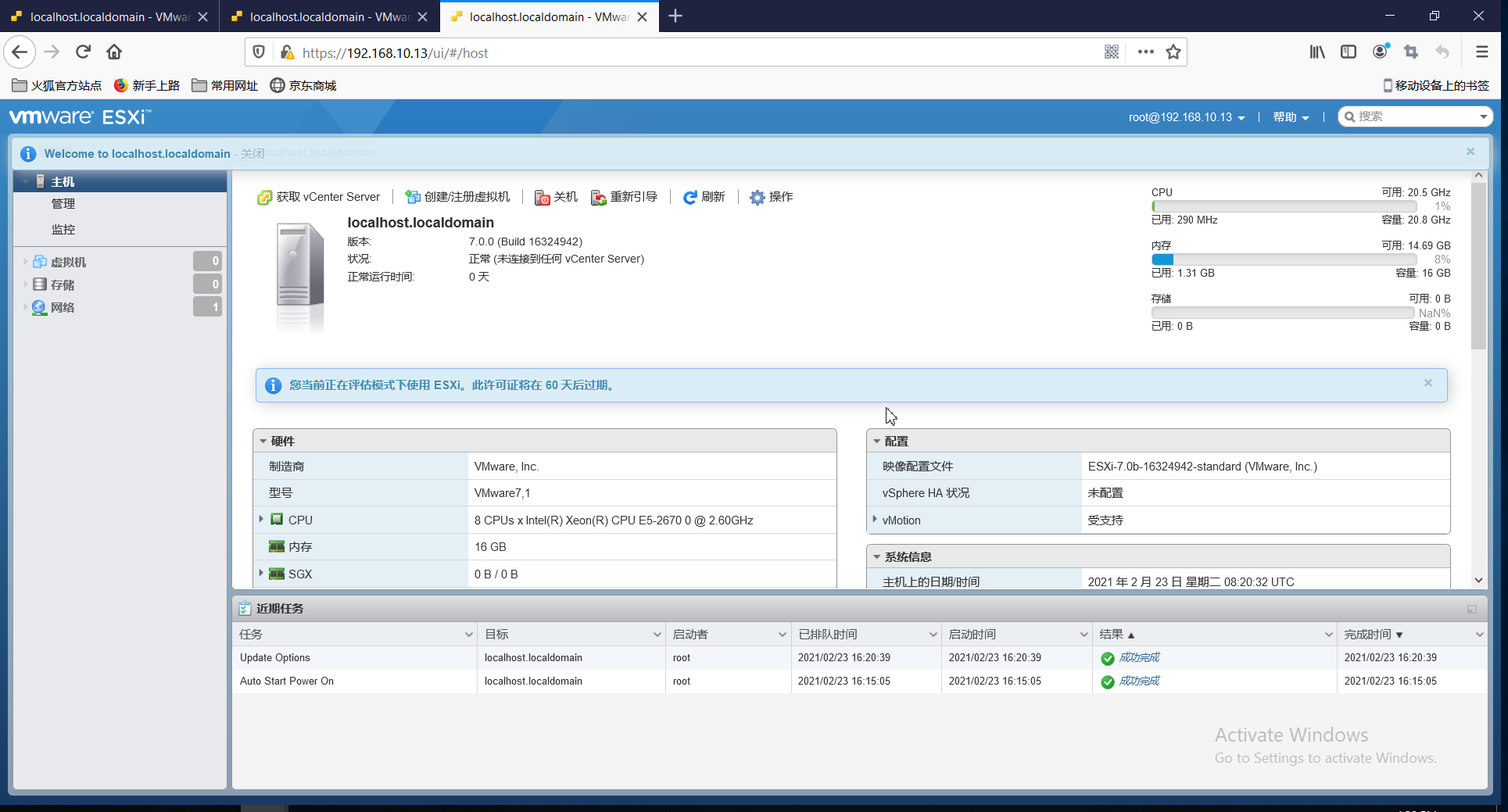Select the 网络 icon in sidebar

[x=39, y=307]
